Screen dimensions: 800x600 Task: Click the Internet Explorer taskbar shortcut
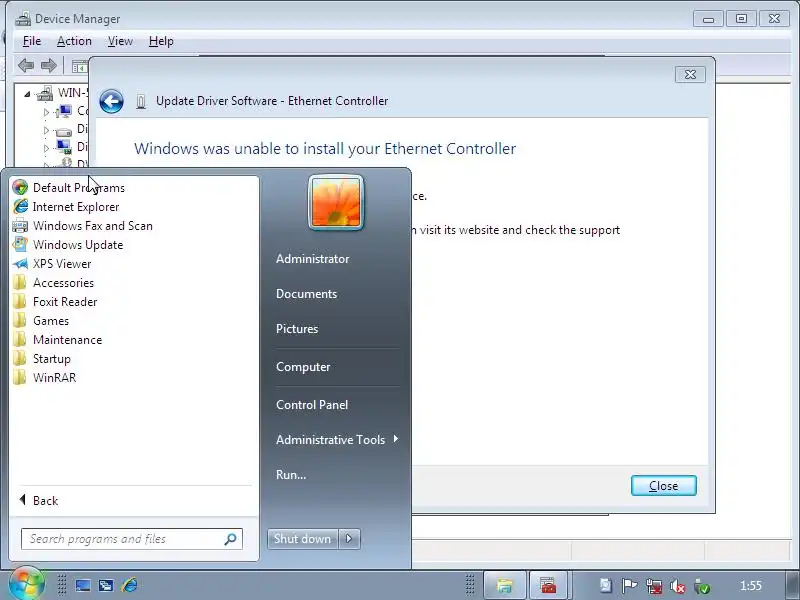(x=129, y=585)
